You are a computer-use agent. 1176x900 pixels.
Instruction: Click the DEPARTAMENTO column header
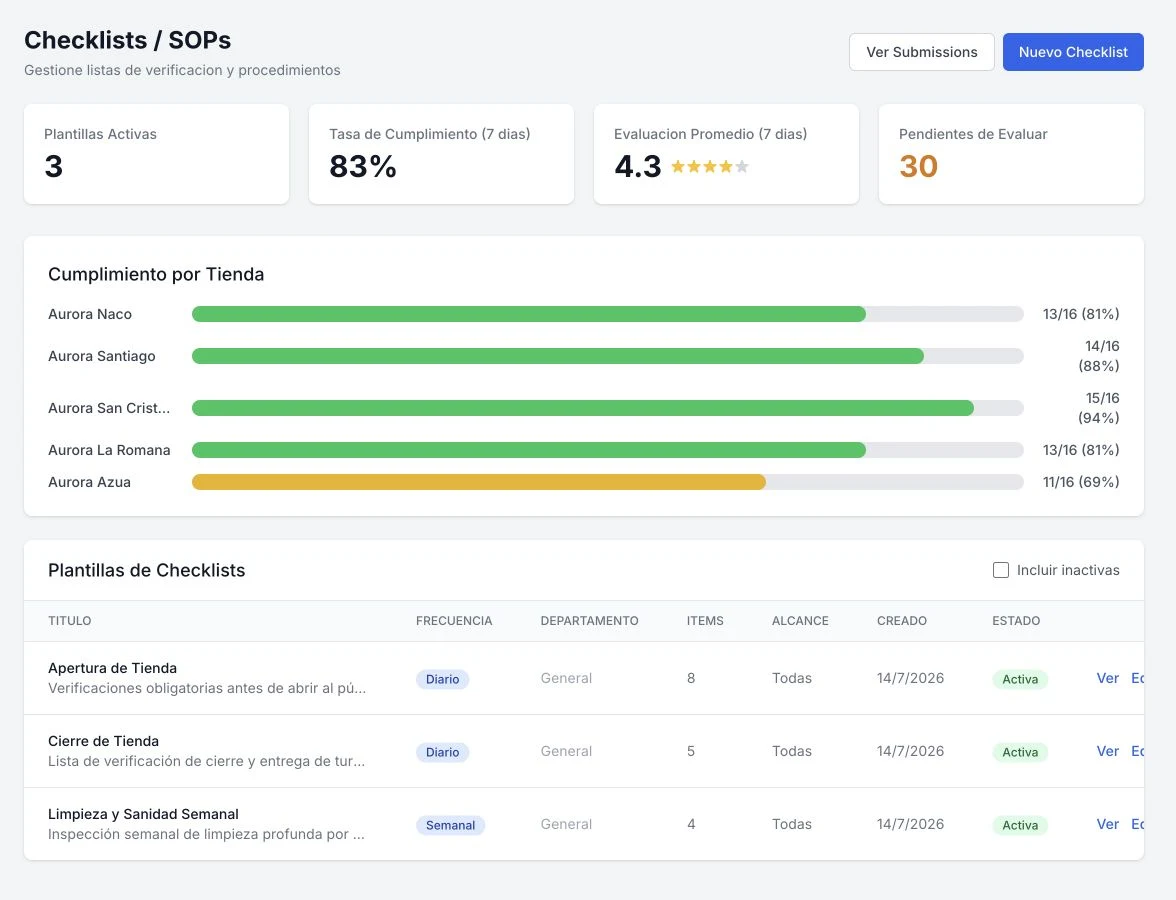[590, 621]
